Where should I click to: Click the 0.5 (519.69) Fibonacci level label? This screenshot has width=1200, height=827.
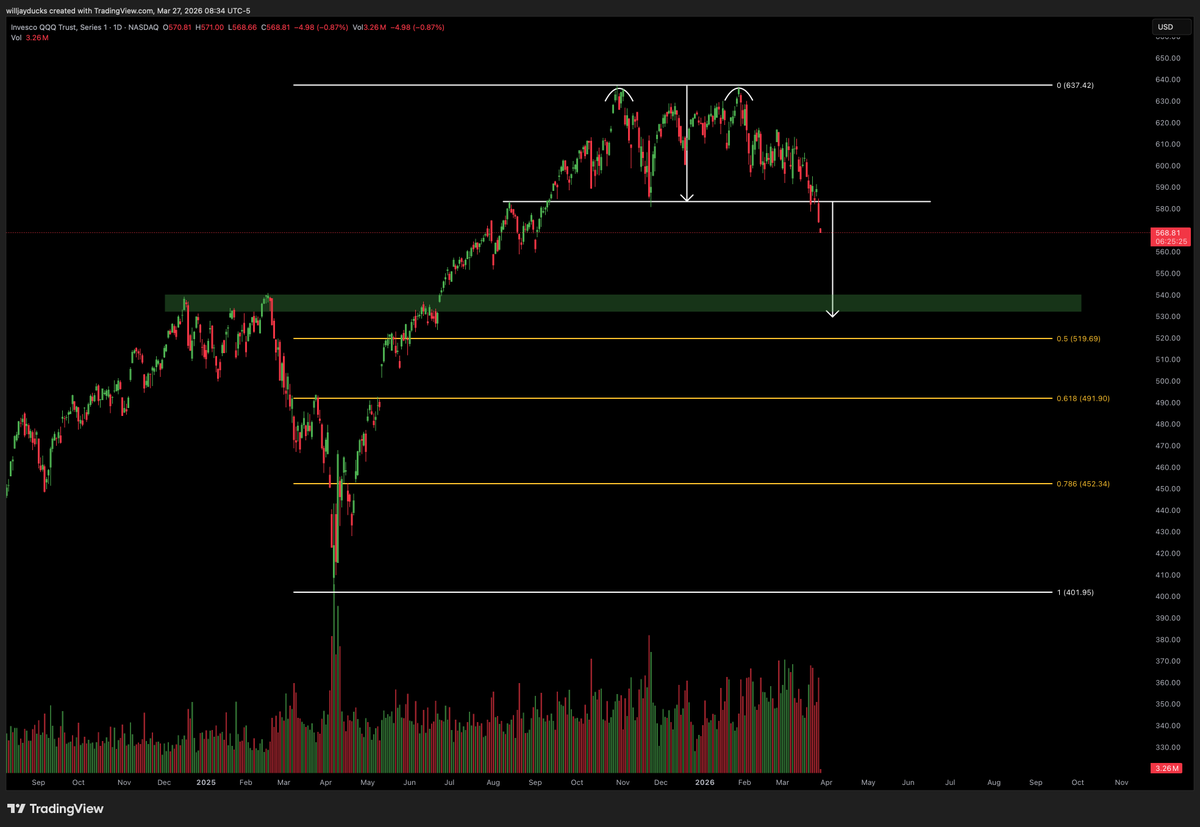tap(1078, 338)
